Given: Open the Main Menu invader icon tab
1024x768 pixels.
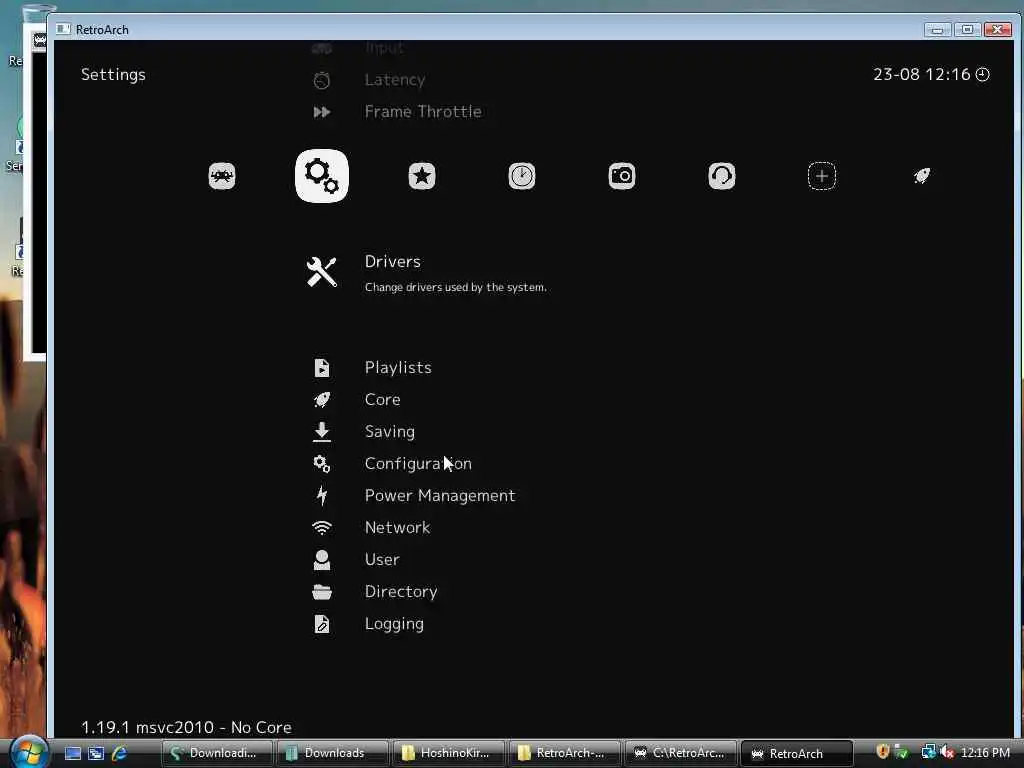Looking at the screenshot, I should tap(222, 176).
